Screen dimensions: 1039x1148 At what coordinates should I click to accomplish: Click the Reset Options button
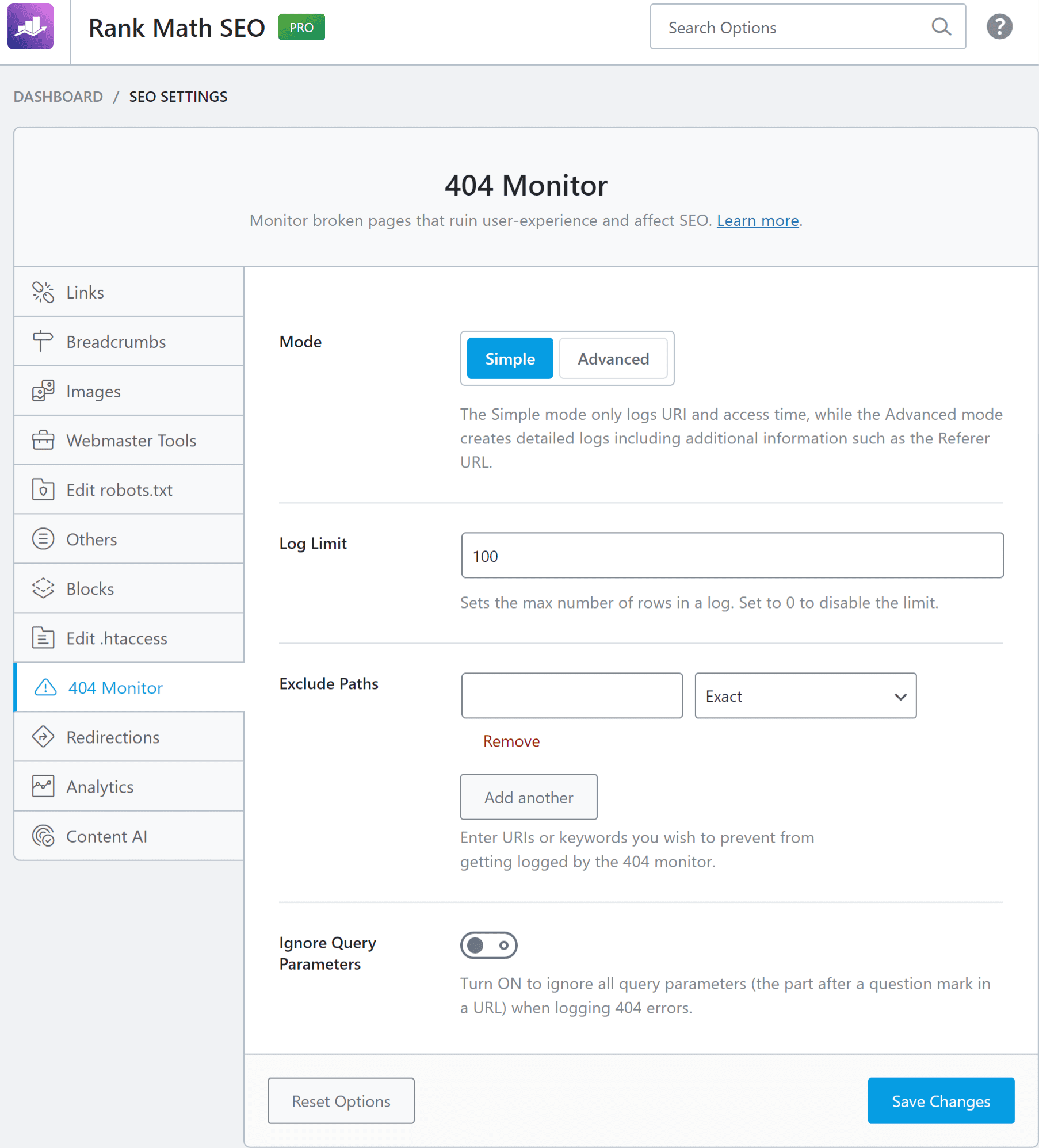point(341,1101)
